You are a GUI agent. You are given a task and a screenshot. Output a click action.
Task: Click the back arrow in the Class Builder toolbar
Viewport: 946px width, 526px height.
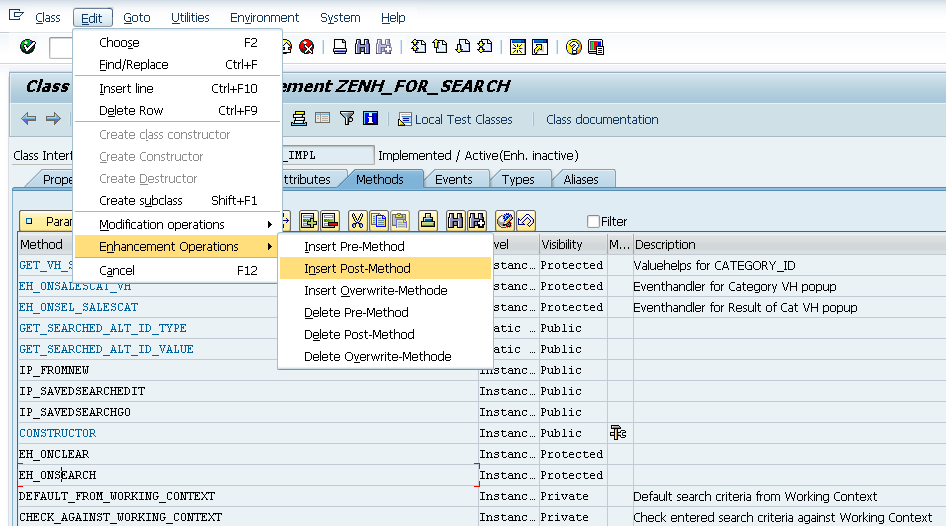tap(28, 119)
